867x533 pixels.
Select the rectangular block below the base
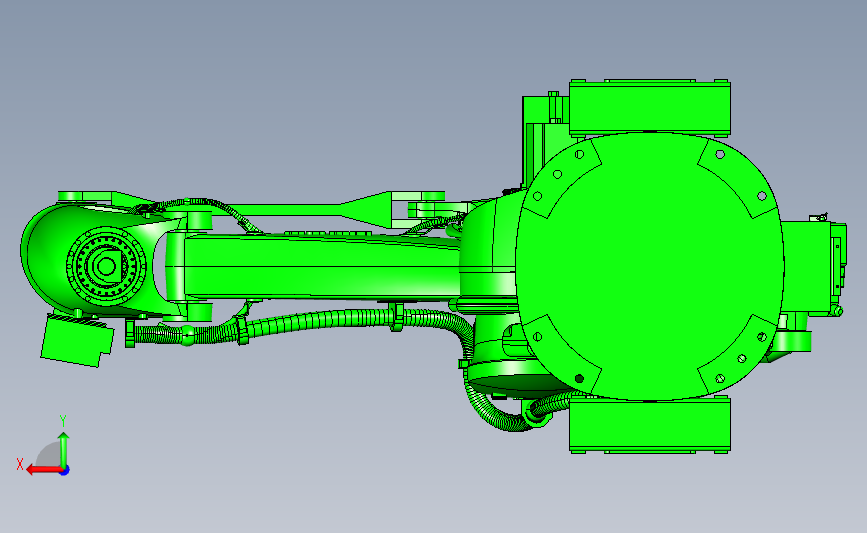(x=650, y=425)
